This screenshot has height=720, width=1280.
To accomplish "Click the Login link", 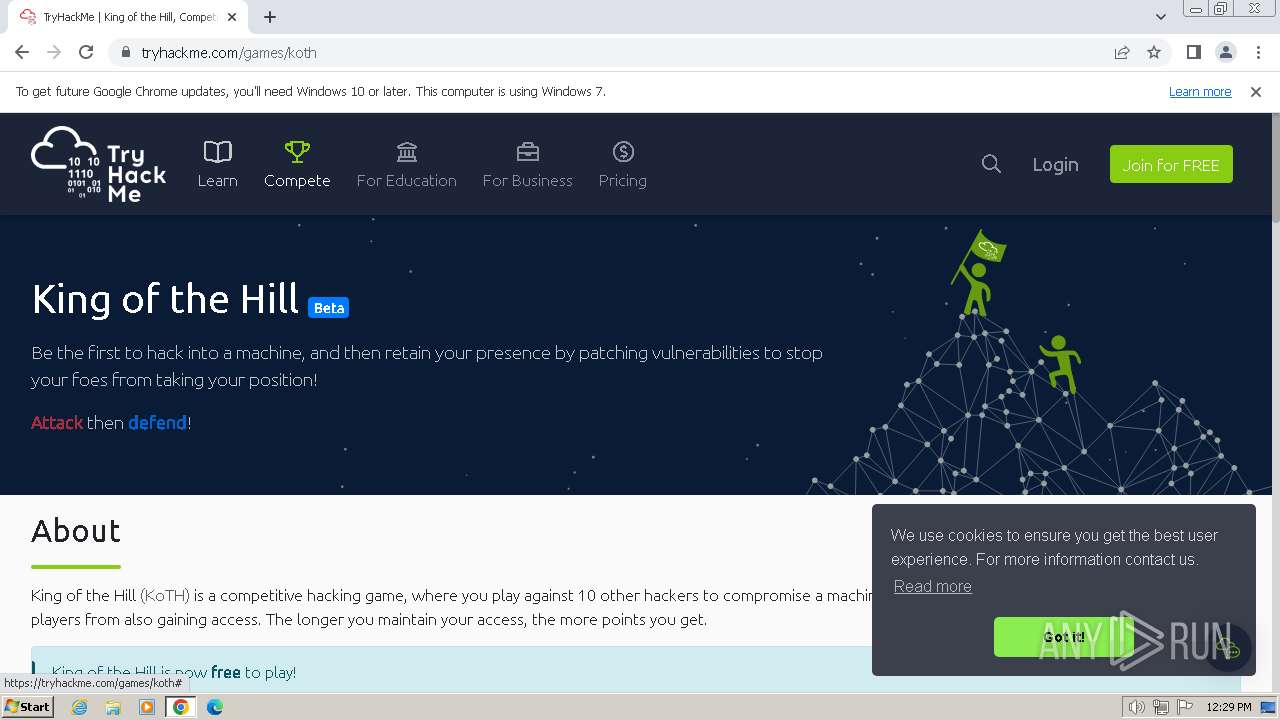I will (1055, 164).
